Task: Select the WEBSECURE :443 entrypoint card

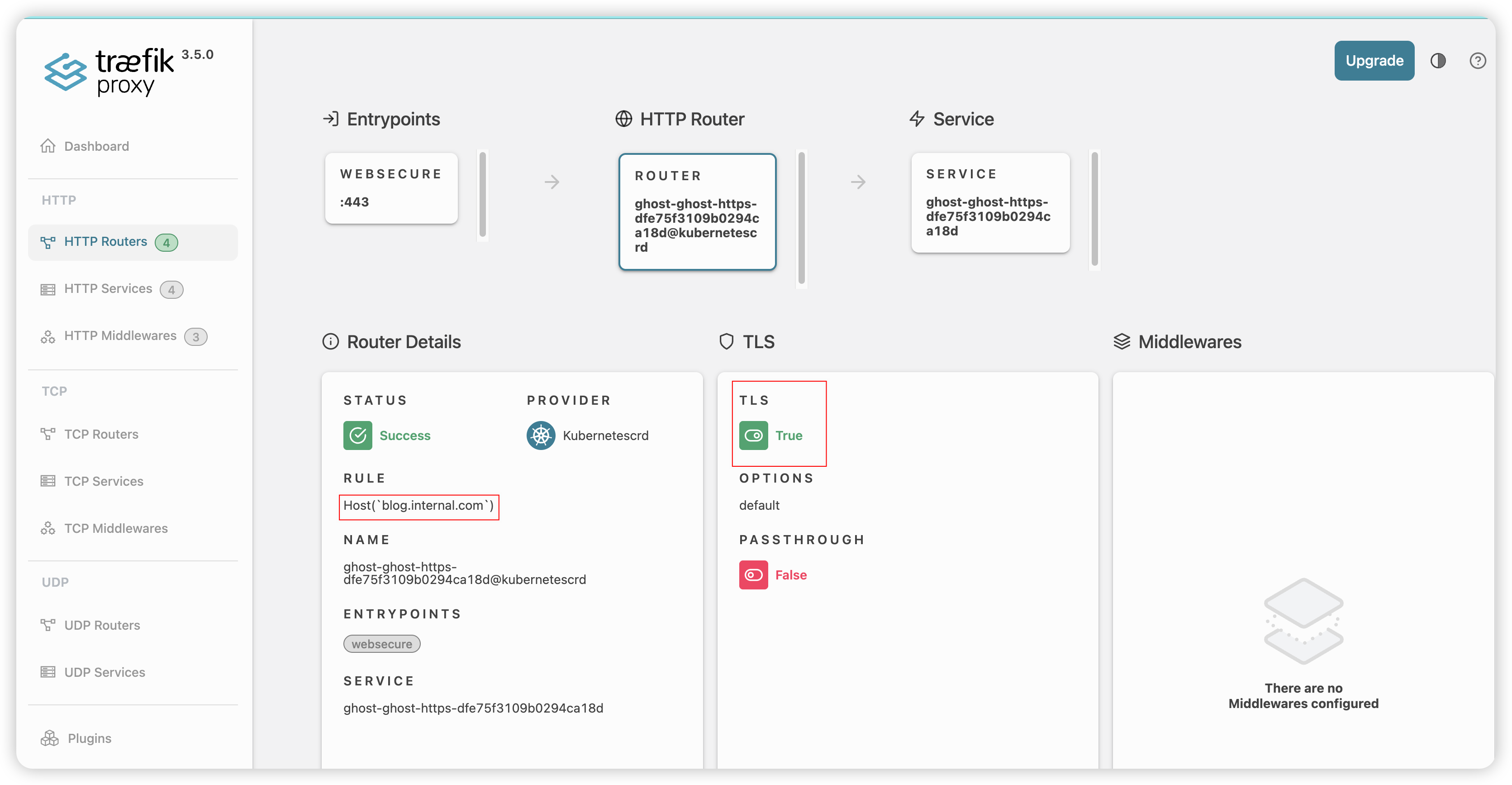Action: coord(391,188)
